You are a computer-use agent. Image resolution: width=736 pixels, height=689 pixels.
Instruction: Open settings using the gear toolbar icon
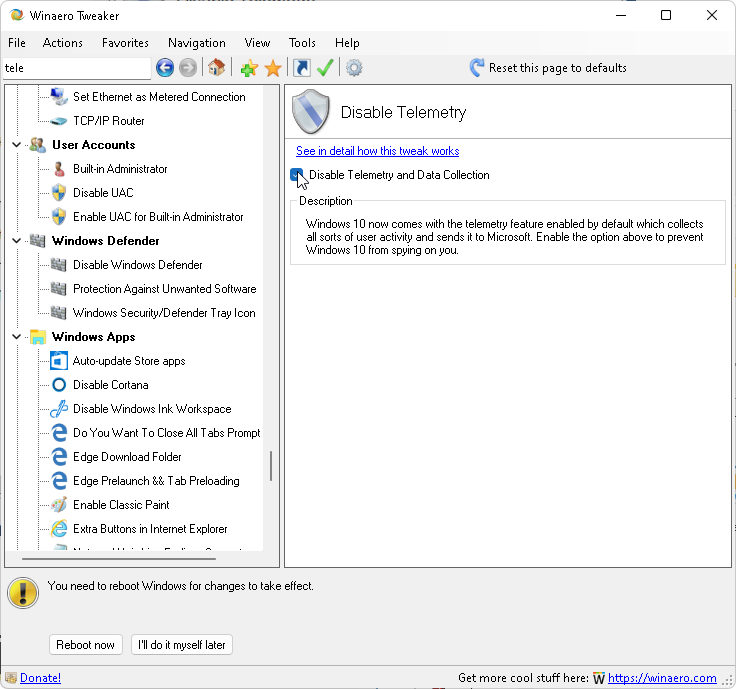point(354,68)
